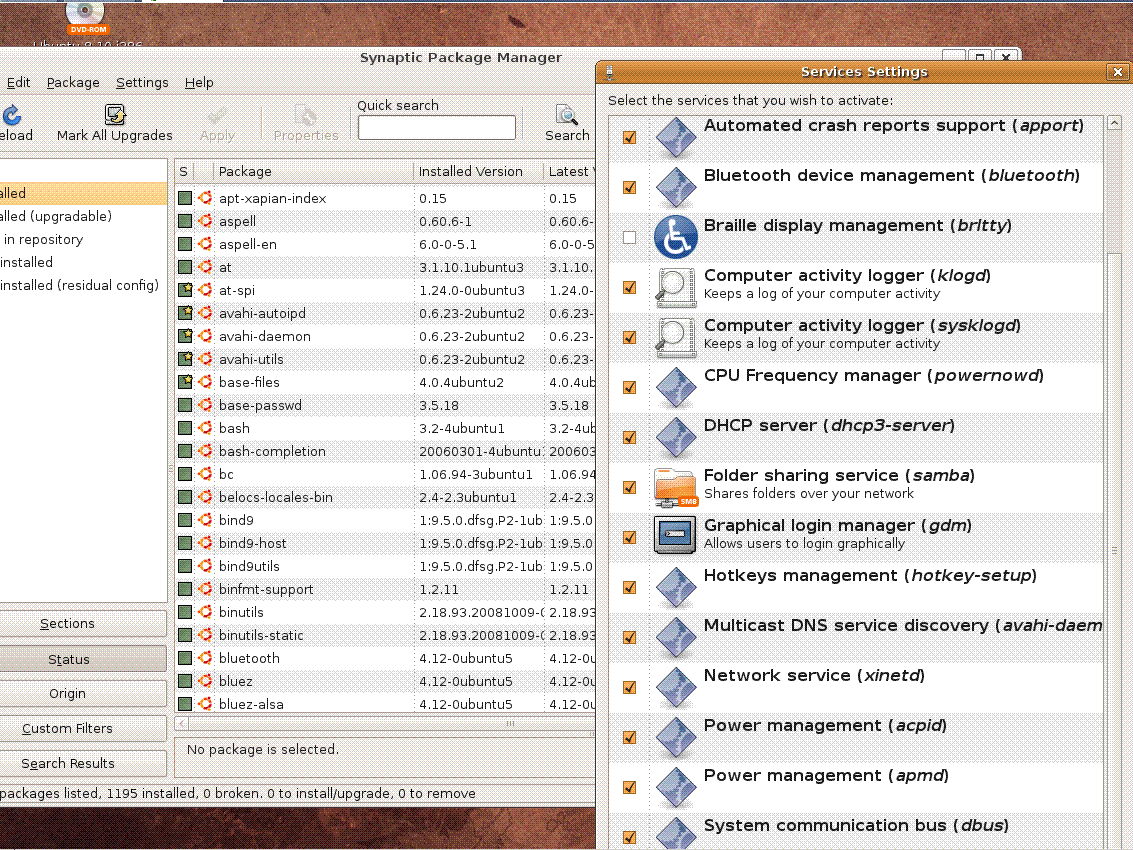Click the services list scroll up arrow
The height and width of the screenshot is (850, 1133).
pos(1113,123)
